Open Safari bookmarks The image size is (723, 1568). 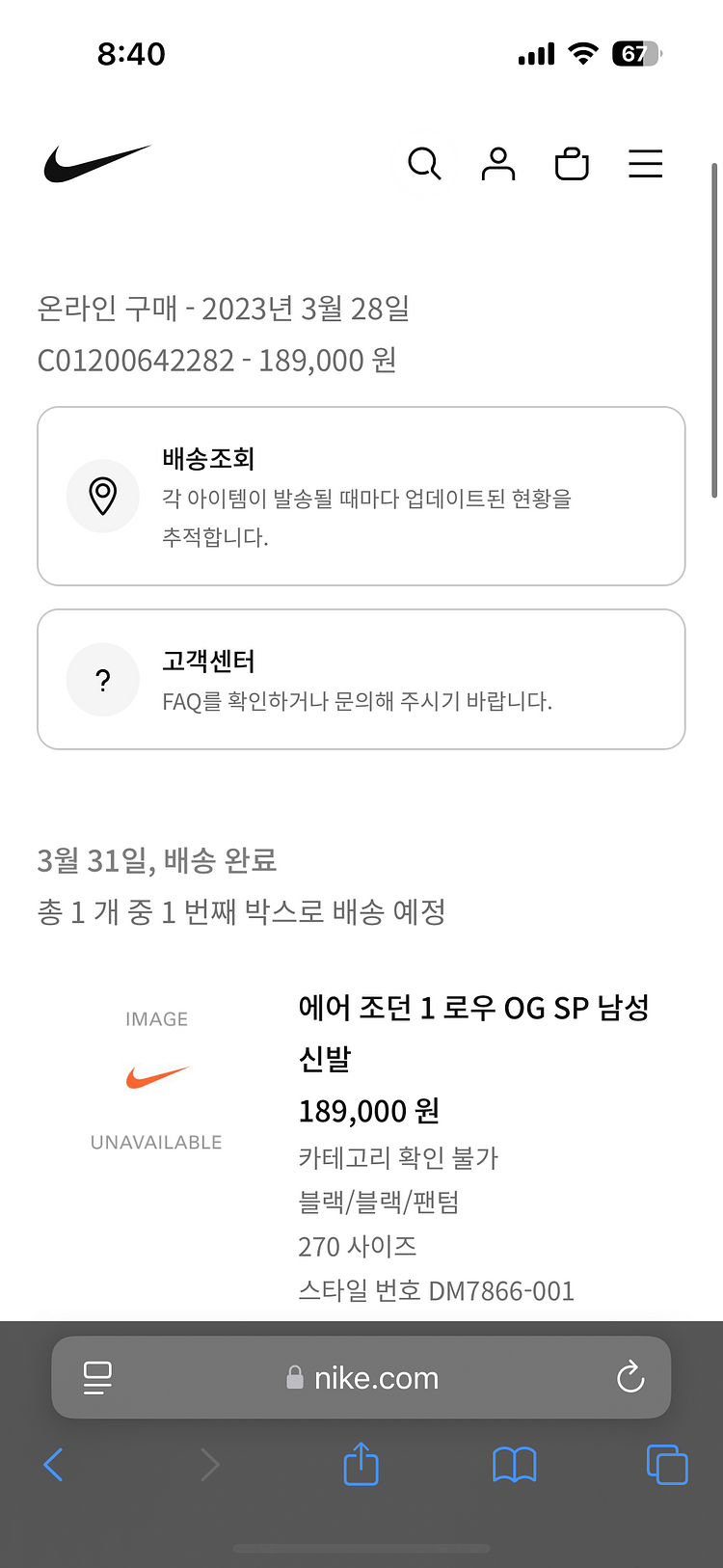[x=514, y=1465]
